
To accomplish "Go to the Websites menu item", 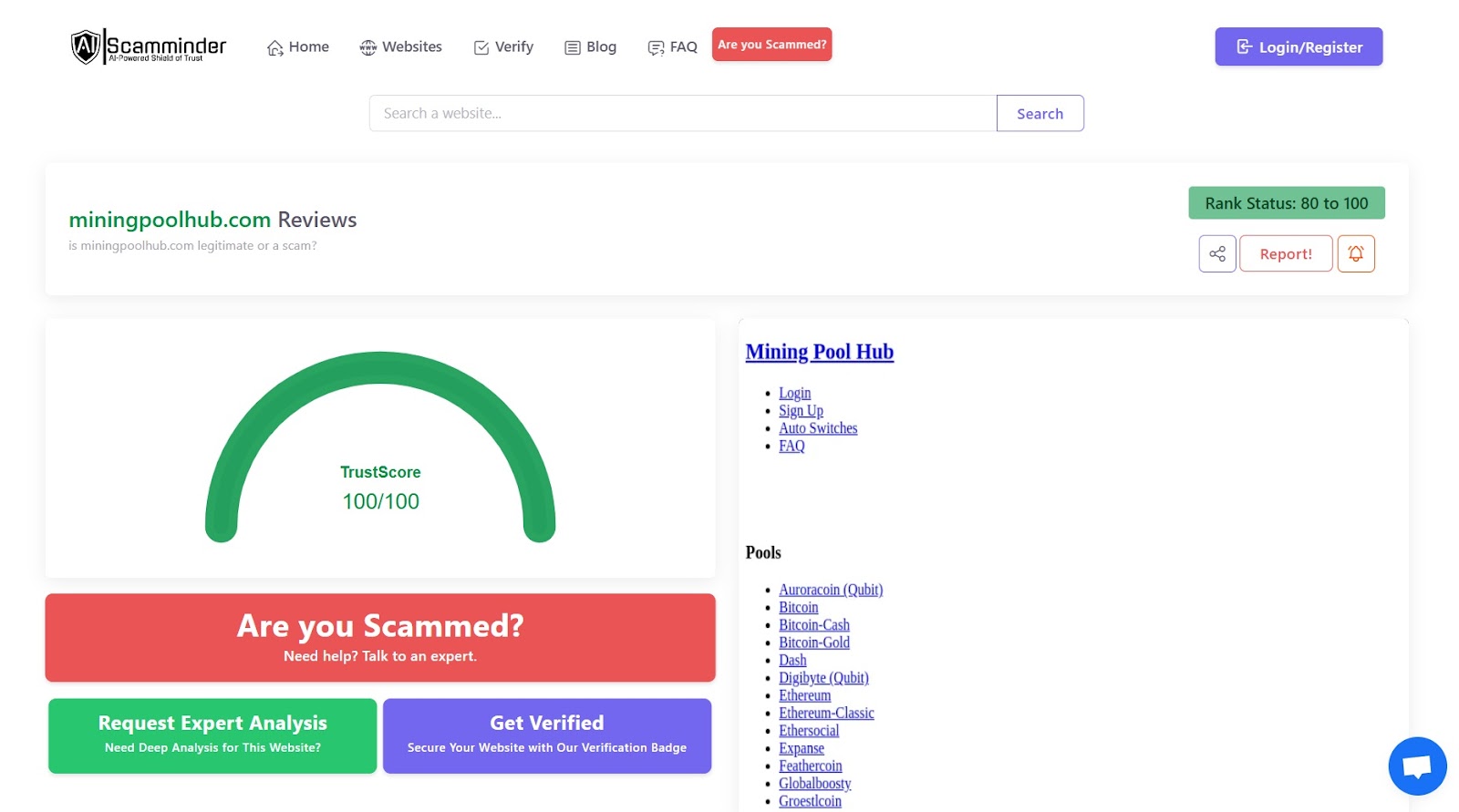I will click(400, 47).
